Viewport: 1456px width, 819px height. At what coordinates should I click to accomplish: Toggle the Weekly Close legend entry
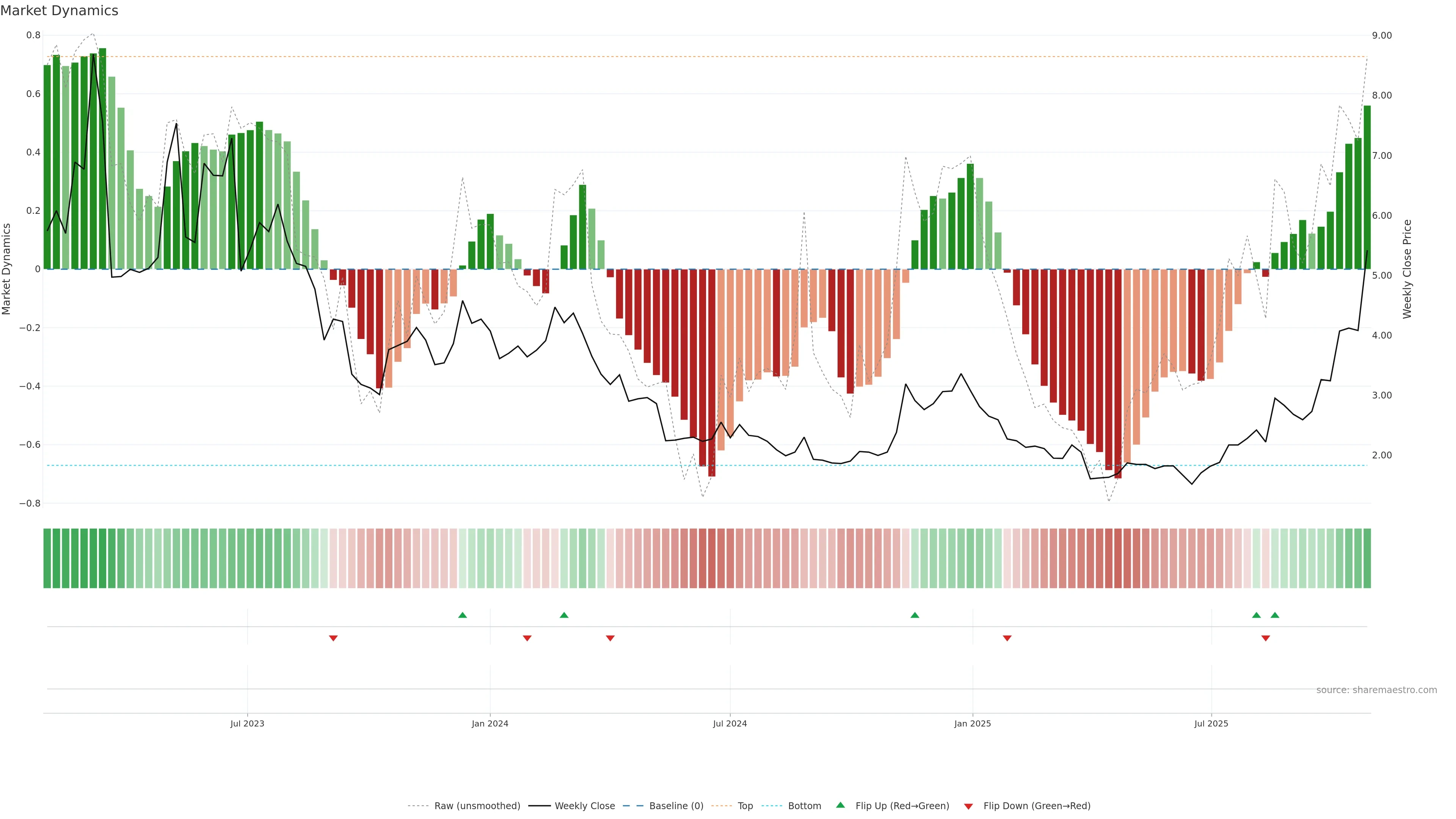584,806
